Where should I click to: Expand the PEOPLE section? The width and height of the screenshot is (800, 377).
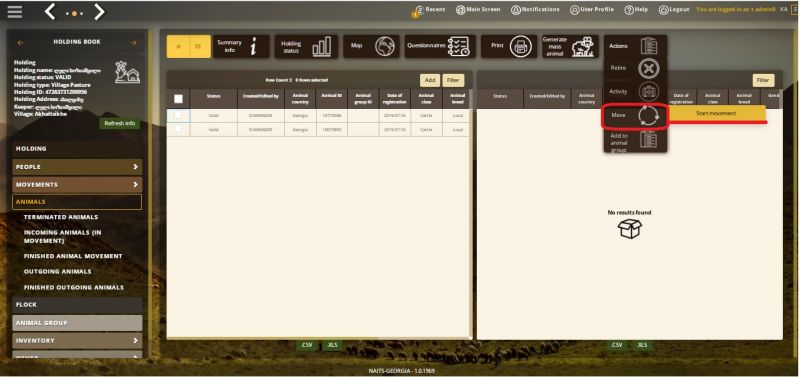click(x=77, y=167)
